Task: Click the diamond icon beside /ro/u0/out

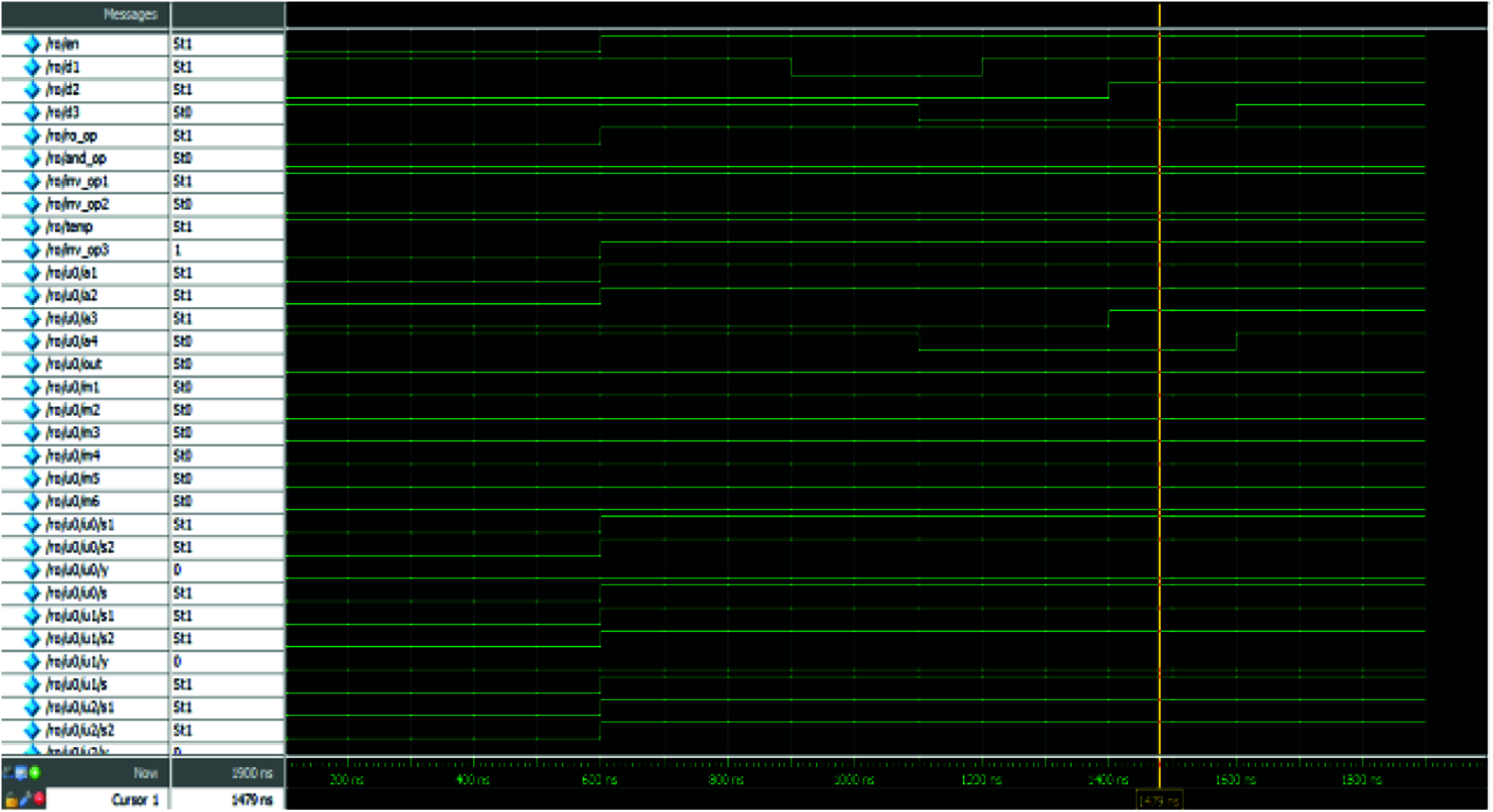Action: [32, 364]
